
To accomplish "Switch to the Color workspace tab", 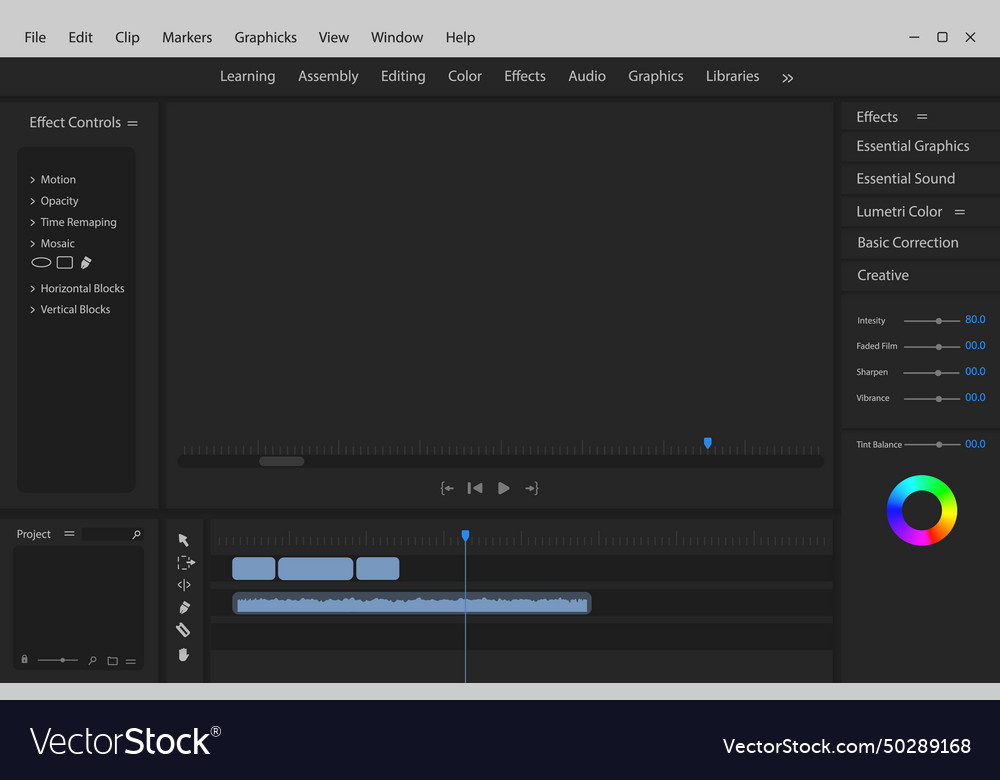I will [x=465, y=76].
